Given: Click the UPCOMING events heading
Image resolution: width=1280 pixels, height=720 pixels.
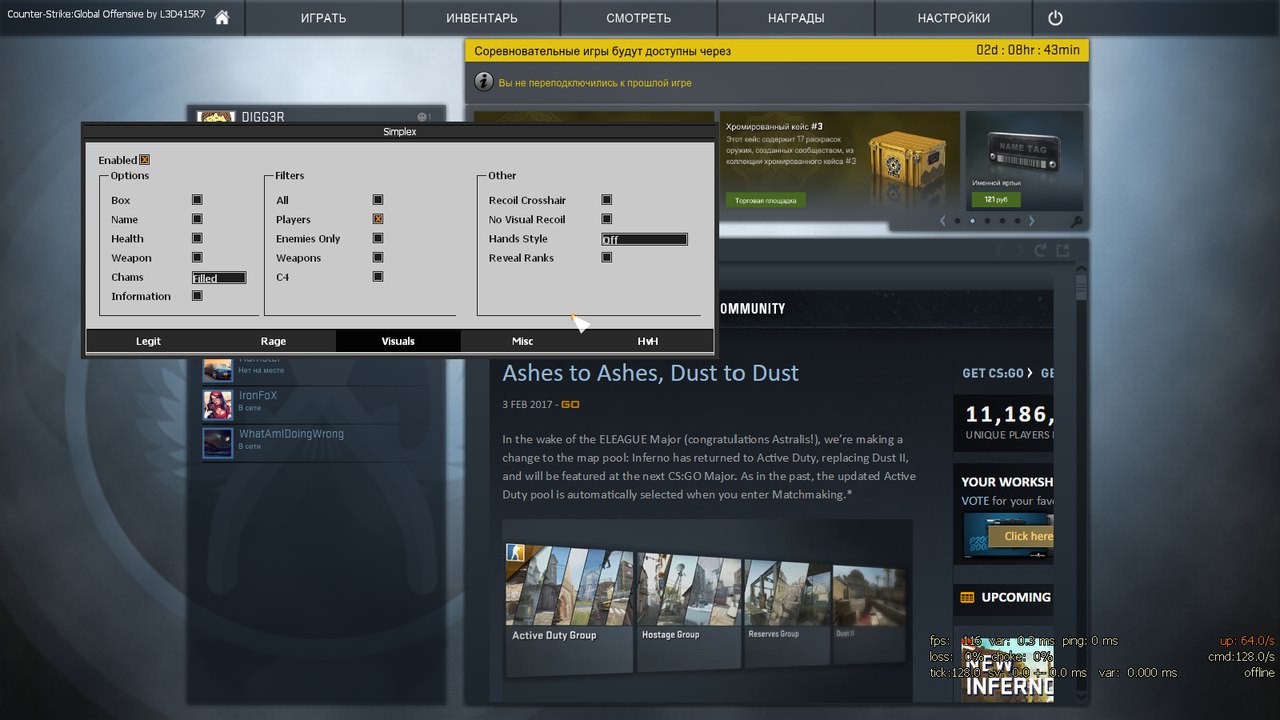Looking at the screenshot, I should pyautogui.click(x=1016, y=597).
